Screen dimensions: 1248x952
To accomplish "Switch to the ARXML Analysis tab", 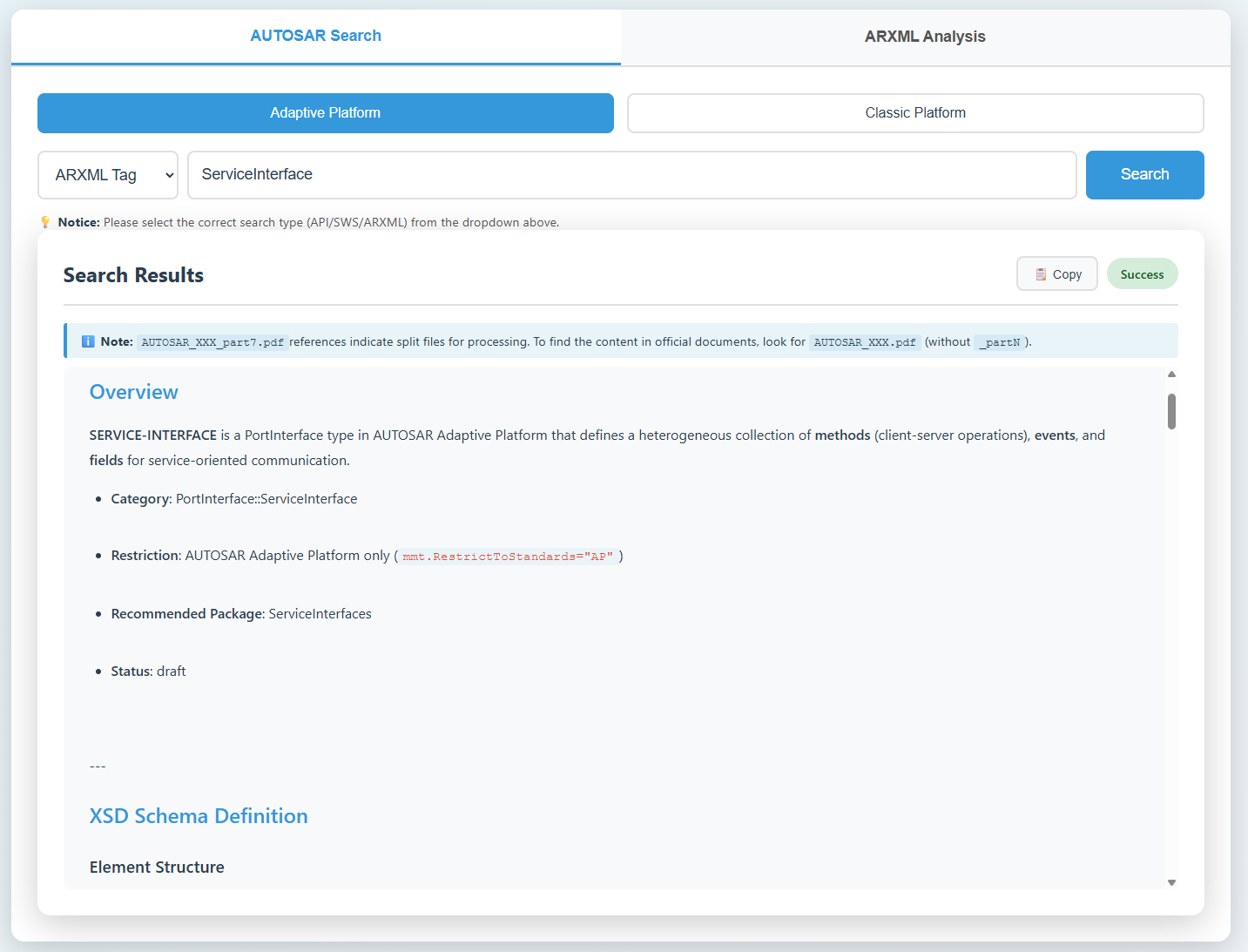I will click(924, 37).
